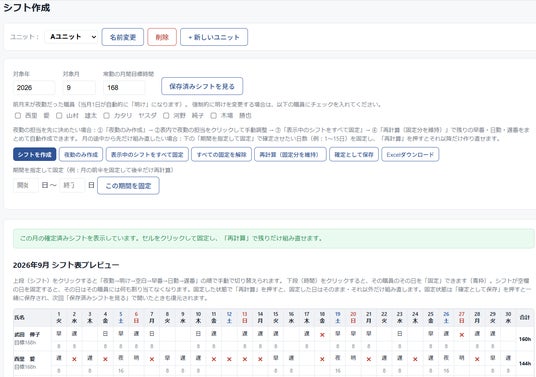Click red X on day 11 in 西里 row

point(214,359)
